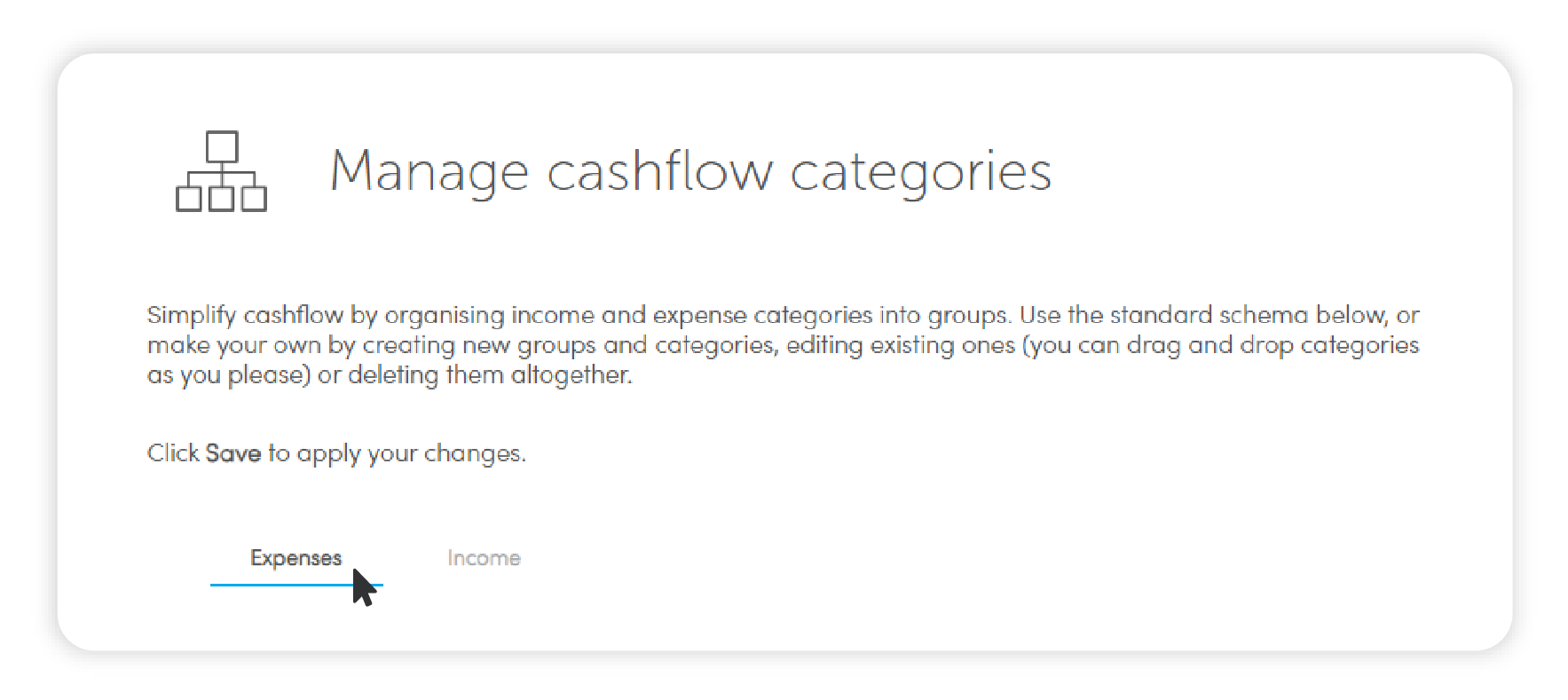Click the bottom-left square of the hierarchy icon
Image resolution: width=1568 pixels, height=700 pixels.
[x=188, y=199]
